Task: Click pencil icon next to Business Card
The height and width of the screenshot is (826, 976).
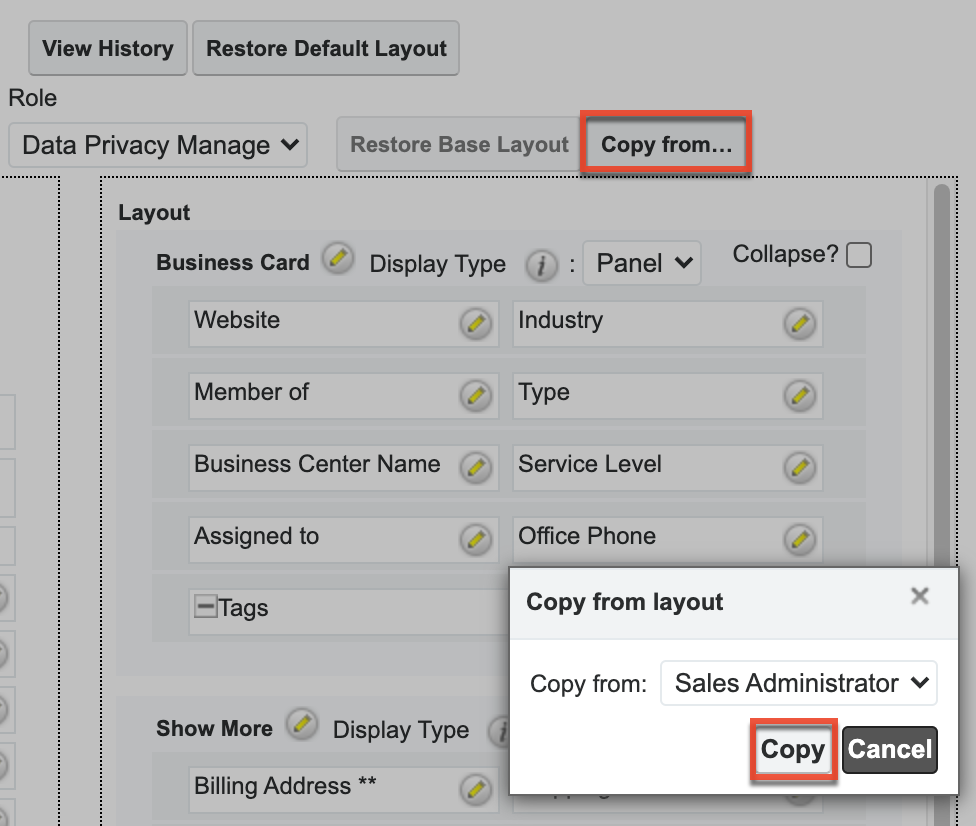Action: coord(339,260)
